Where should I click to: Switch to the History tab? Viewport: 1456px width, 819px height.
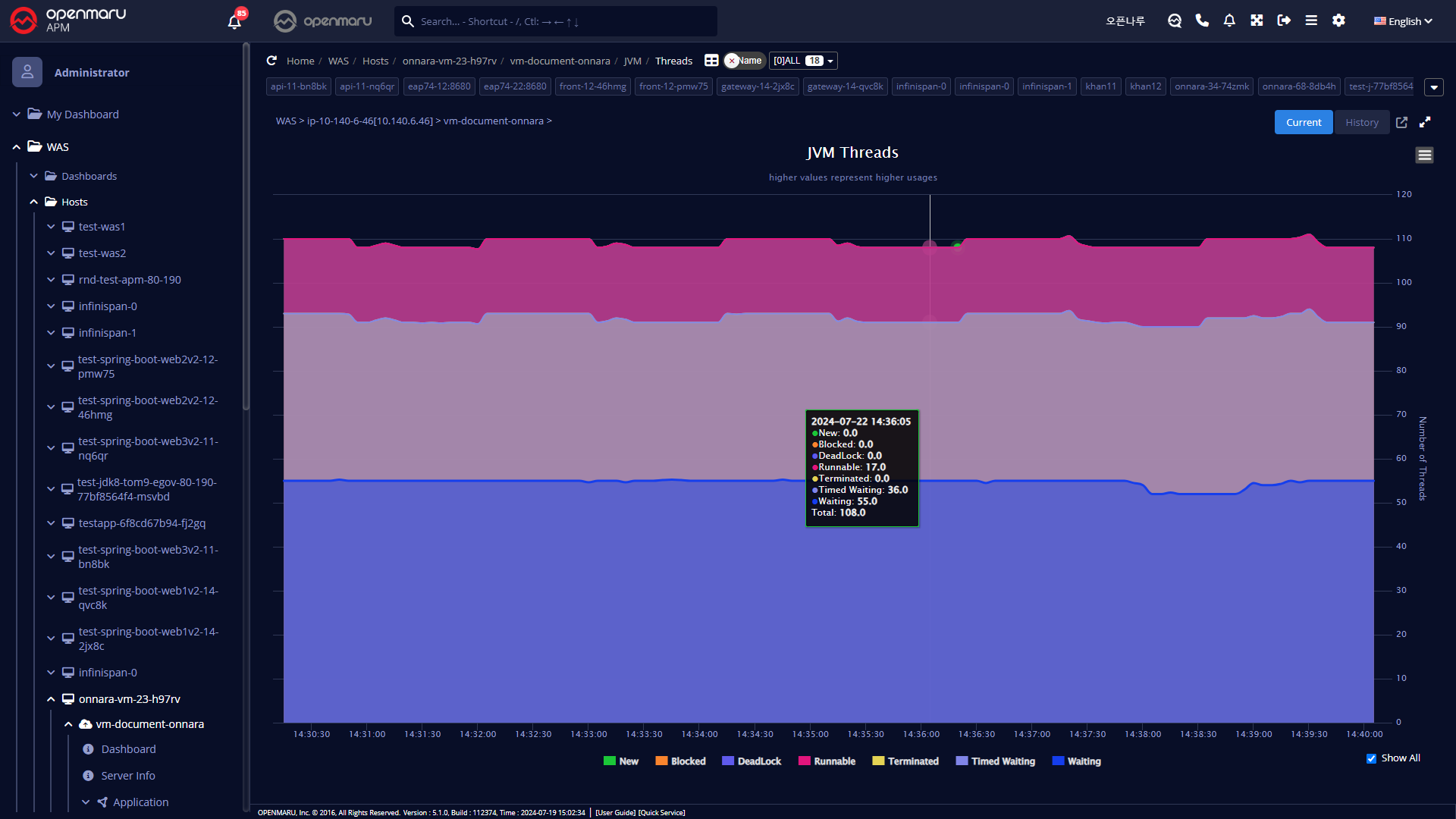coord(1361,122)
